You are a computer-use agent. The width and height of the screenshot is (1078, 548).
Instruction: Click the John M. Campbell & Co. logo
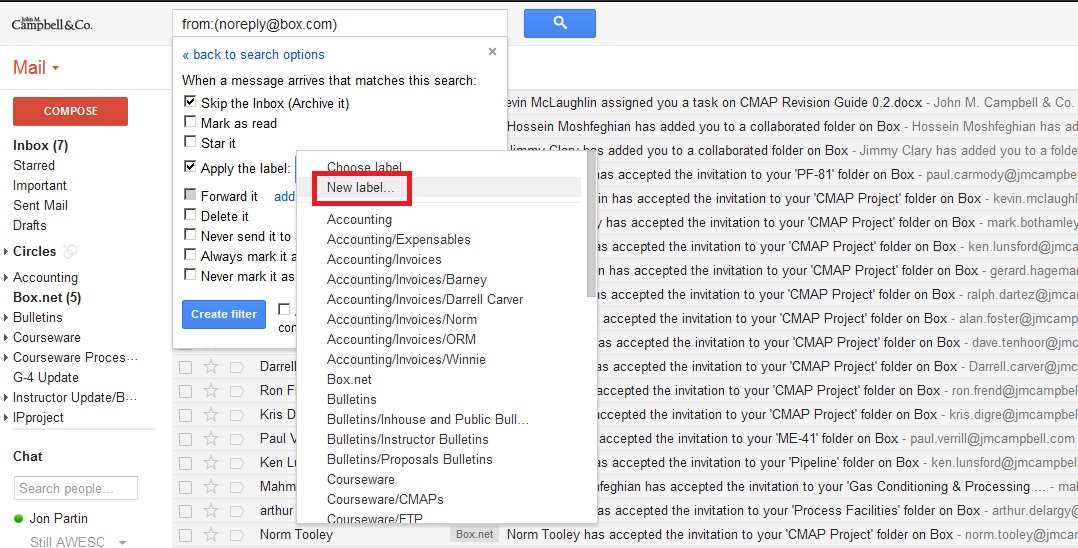point(51,24)
